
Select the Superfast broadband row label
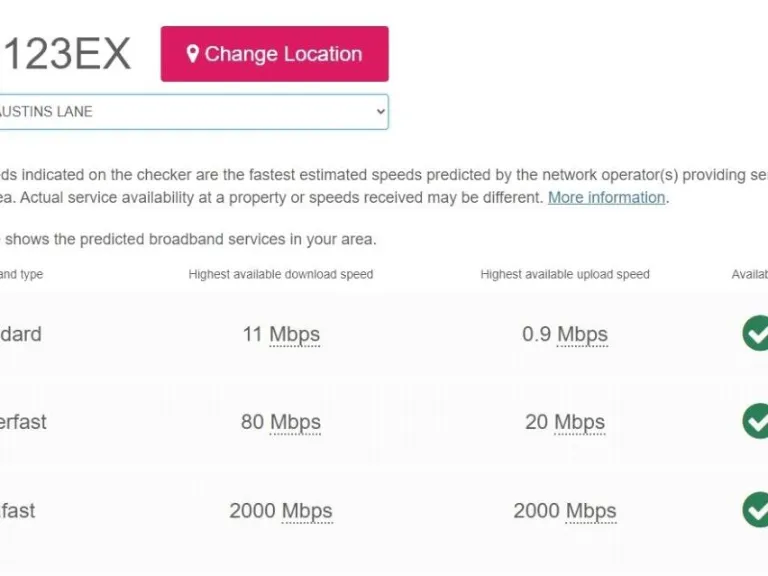coord(23,422)
